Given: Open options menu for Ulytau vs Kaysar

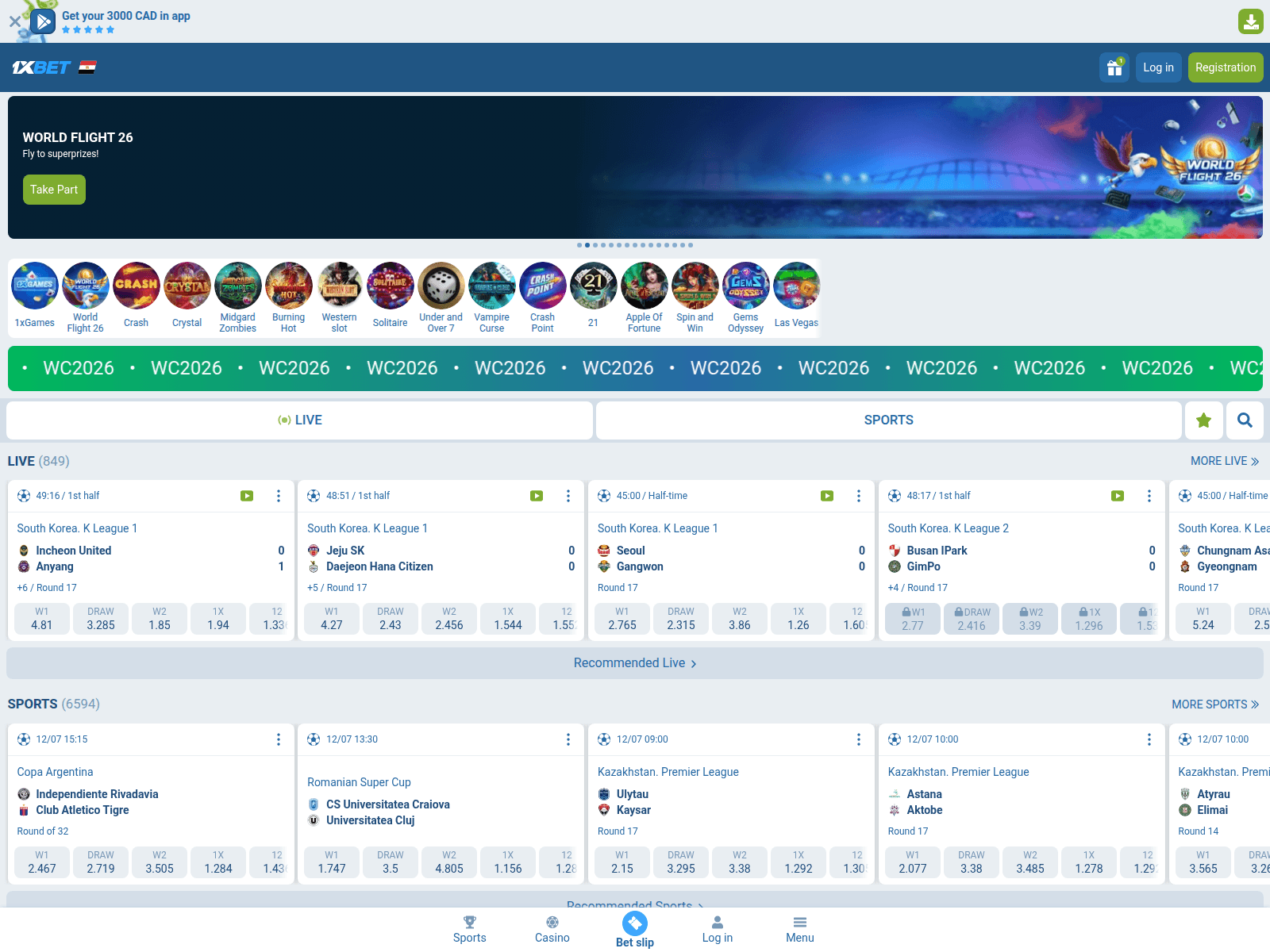Looking at the screenshot, I should (x=859, y=739).
